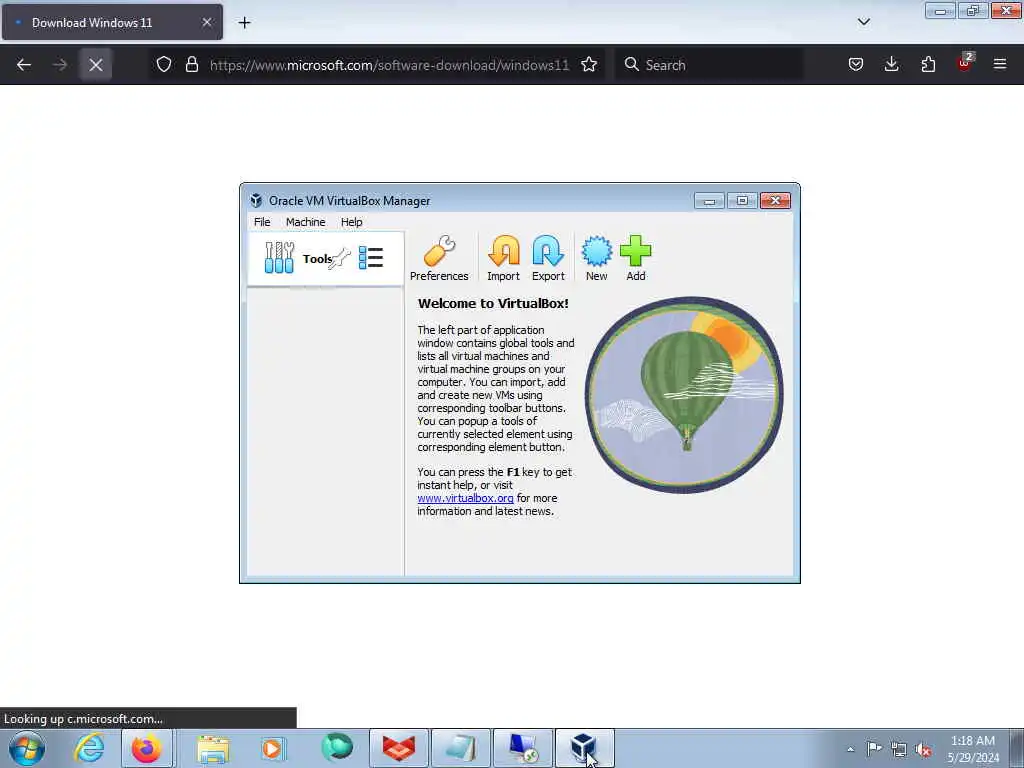Viewport: 1024px width, 768px height.
Task: Close the Download Windows 11 tab
Action: (206, 22)
